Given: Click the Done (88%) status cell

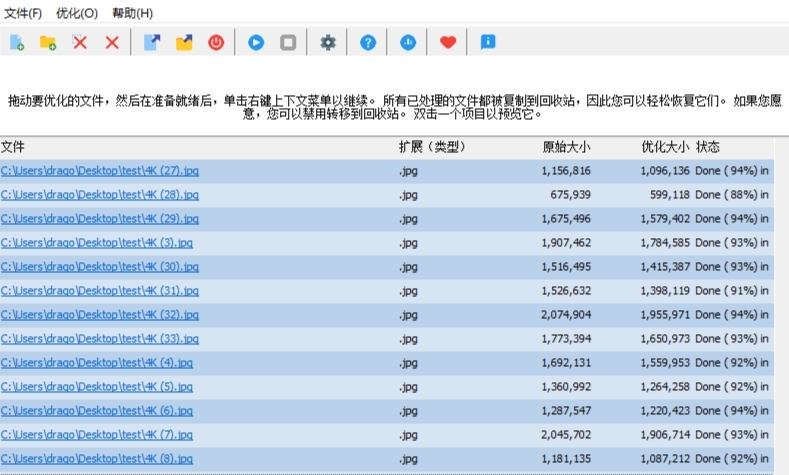Looking at the screenshot, I should (732, 195).
